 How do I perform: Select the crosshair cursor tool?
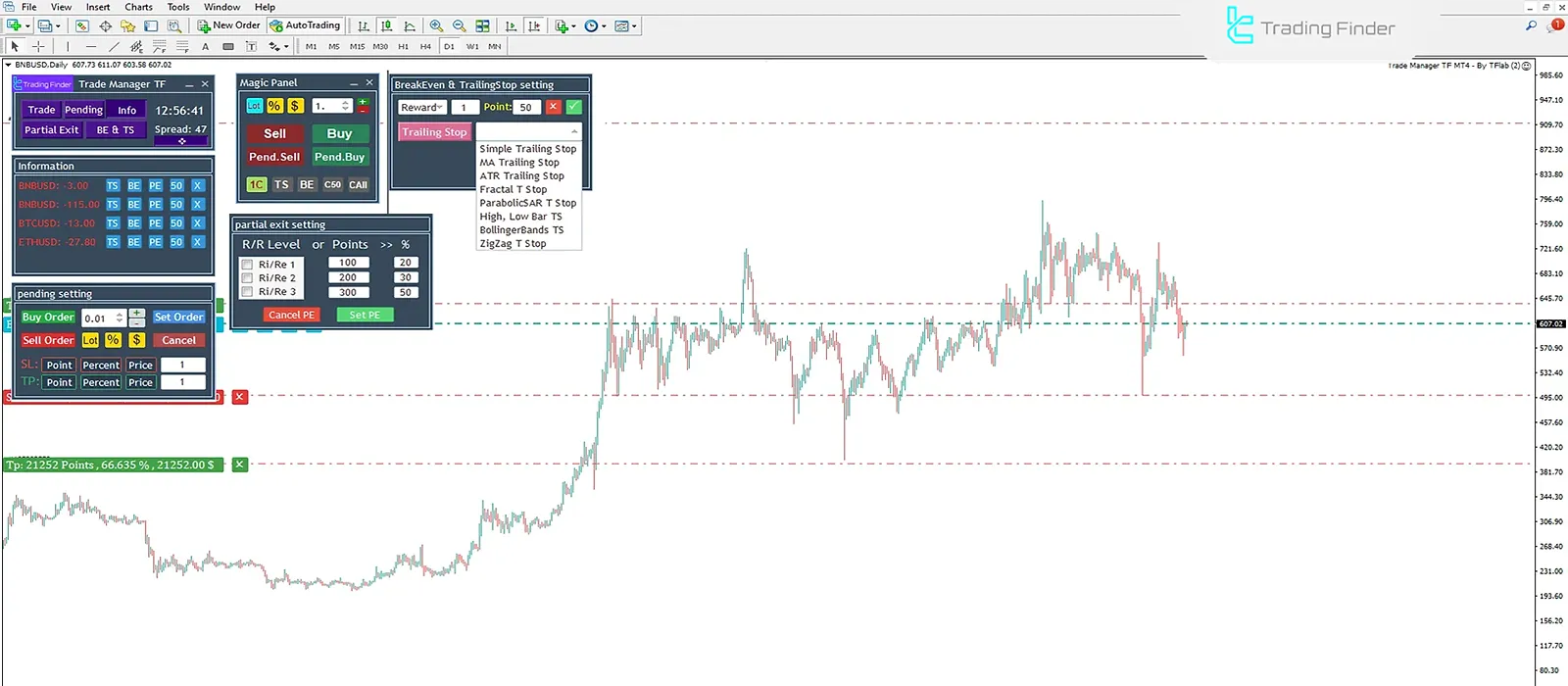click(x=38, y=46)
